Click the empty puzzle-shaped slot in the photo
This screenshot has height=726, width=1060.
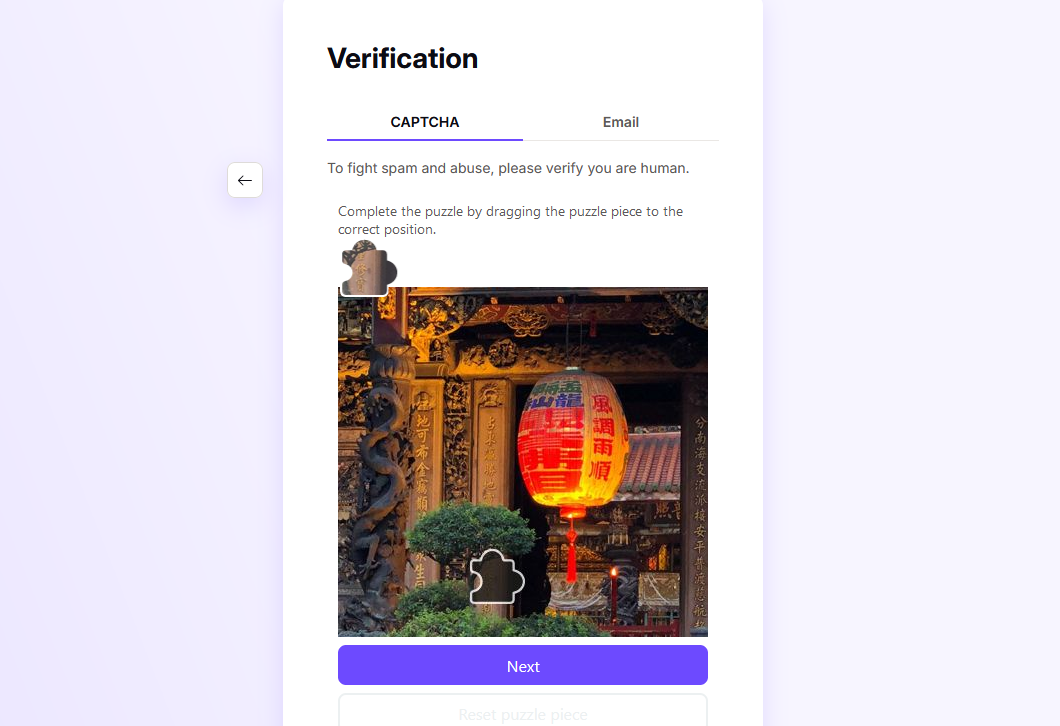click(497, 577)
